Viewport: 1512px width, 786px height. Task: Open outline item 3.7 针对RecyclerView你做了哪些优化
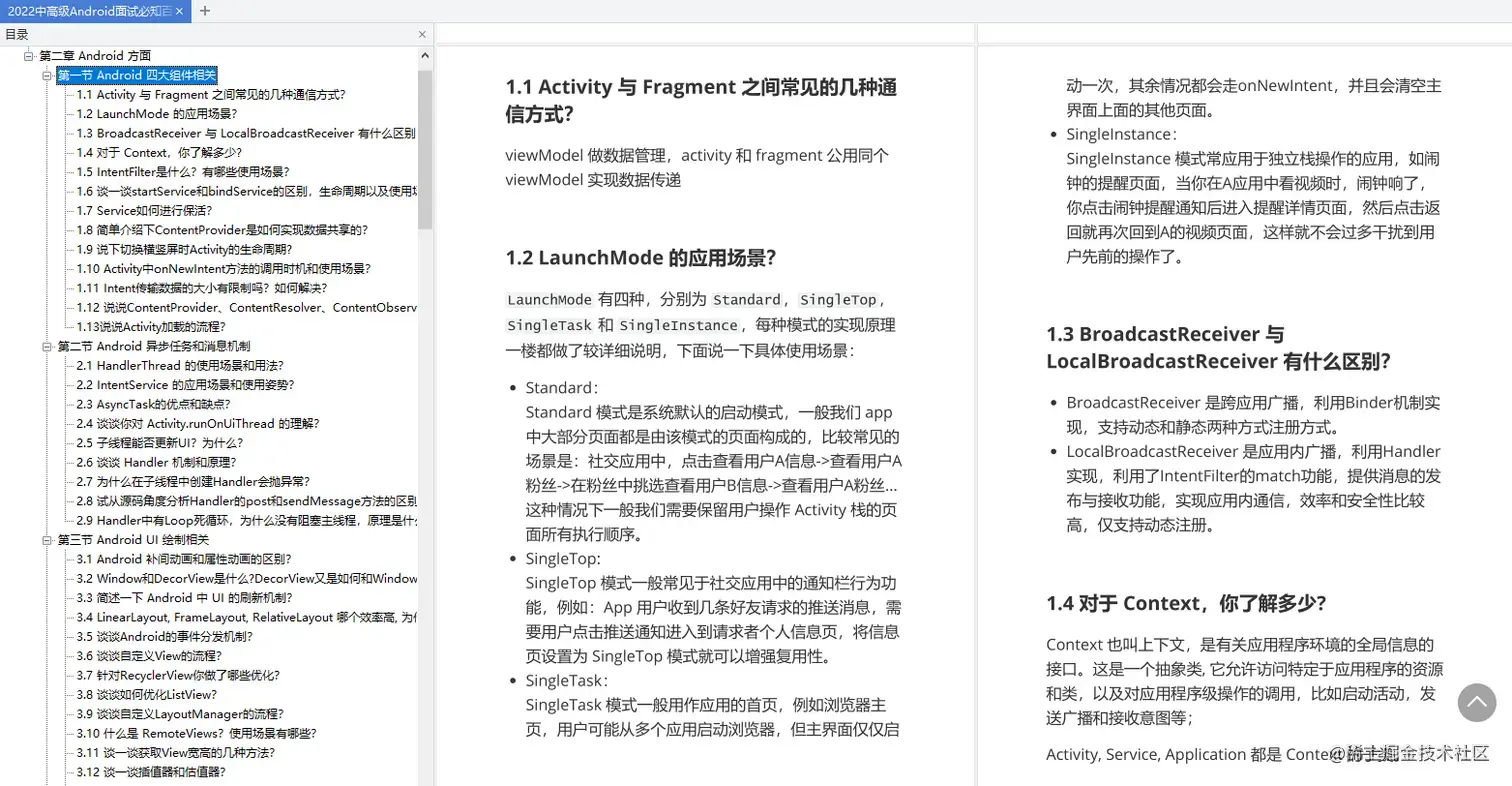178,675
